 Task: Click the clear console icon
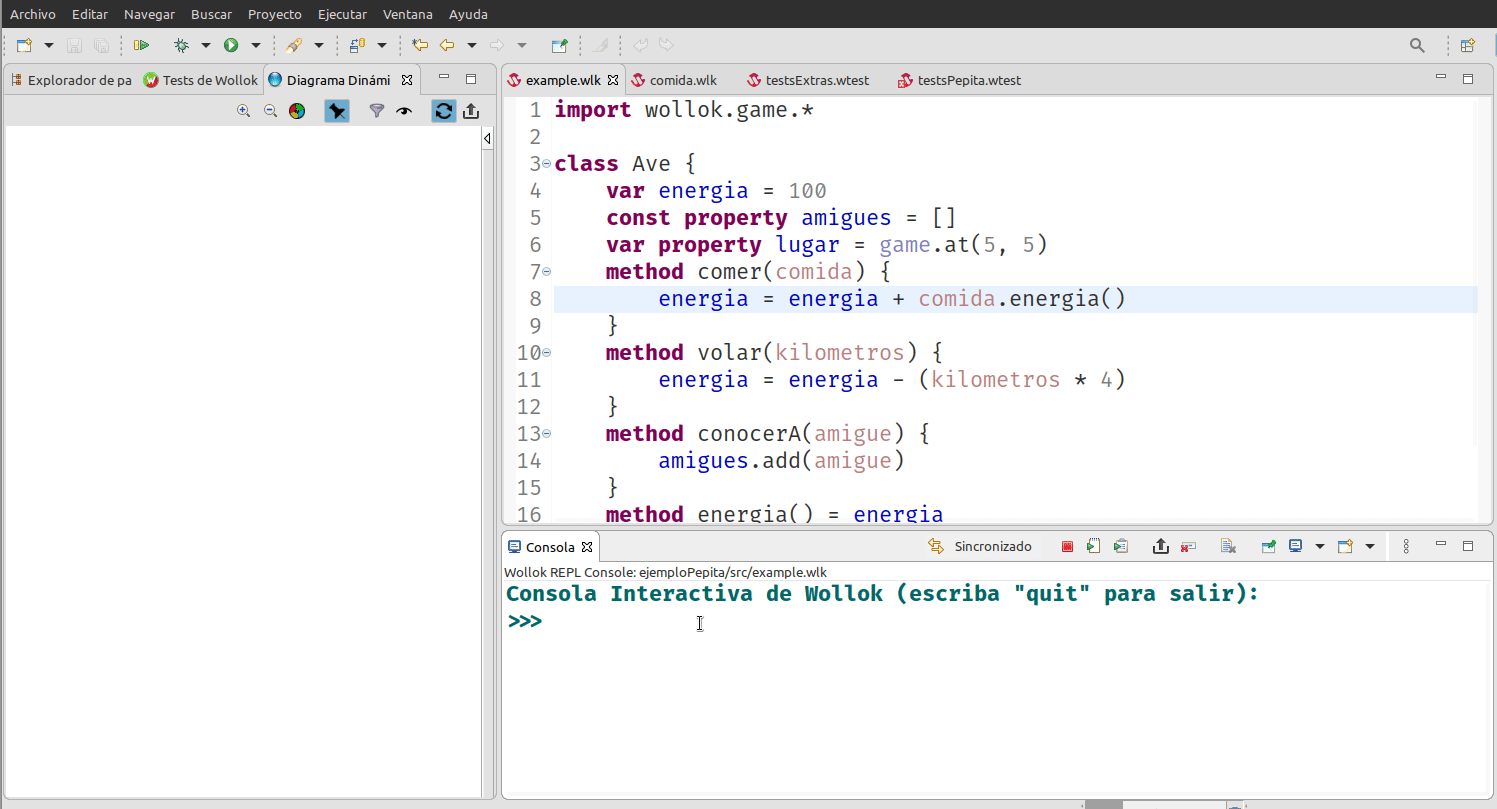(1228, 547)
